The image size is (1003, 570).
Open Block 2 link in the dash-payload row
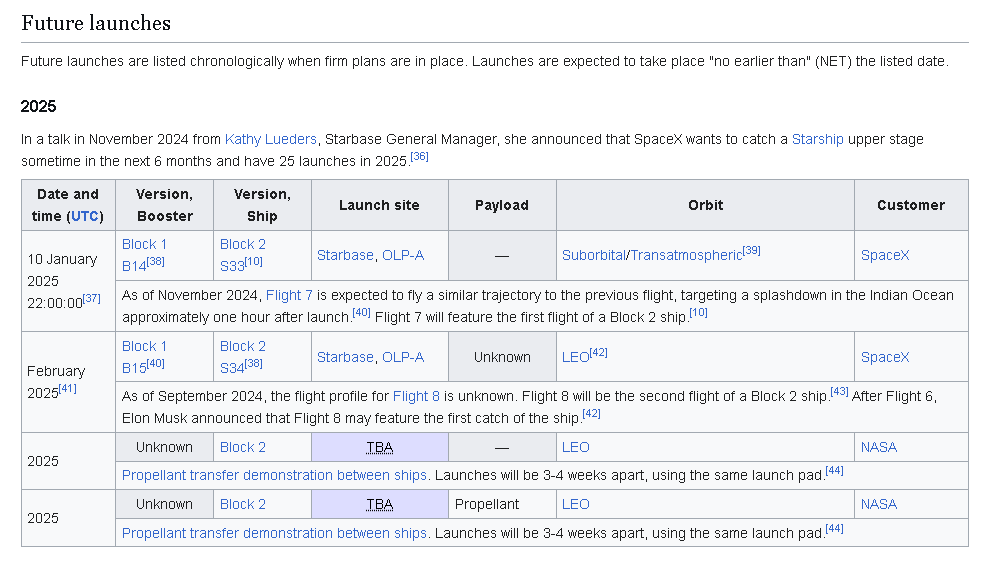tap(243, 448)
